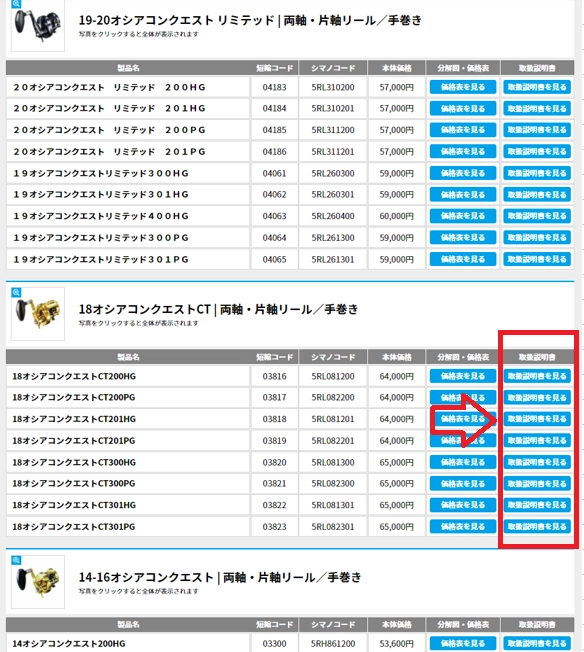View price list for 18オシアコンクエストCT200HG
This screenshot has height=652, width=584.
[x=463, y=376]
